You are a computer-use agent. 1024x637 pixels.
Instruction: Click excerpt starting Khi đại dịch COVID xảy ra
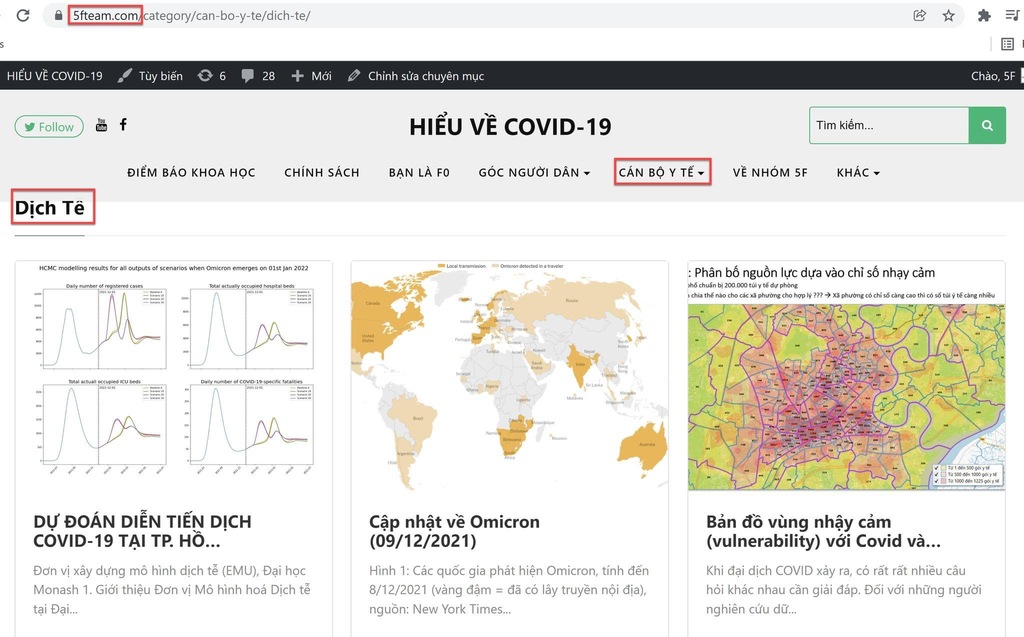843,590
